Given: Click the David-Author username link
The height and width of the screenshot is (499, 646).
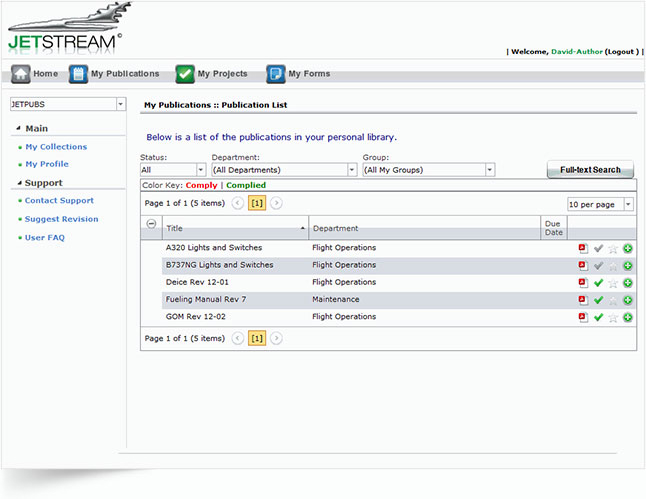Looking at the screenshot, I should 577,52.
